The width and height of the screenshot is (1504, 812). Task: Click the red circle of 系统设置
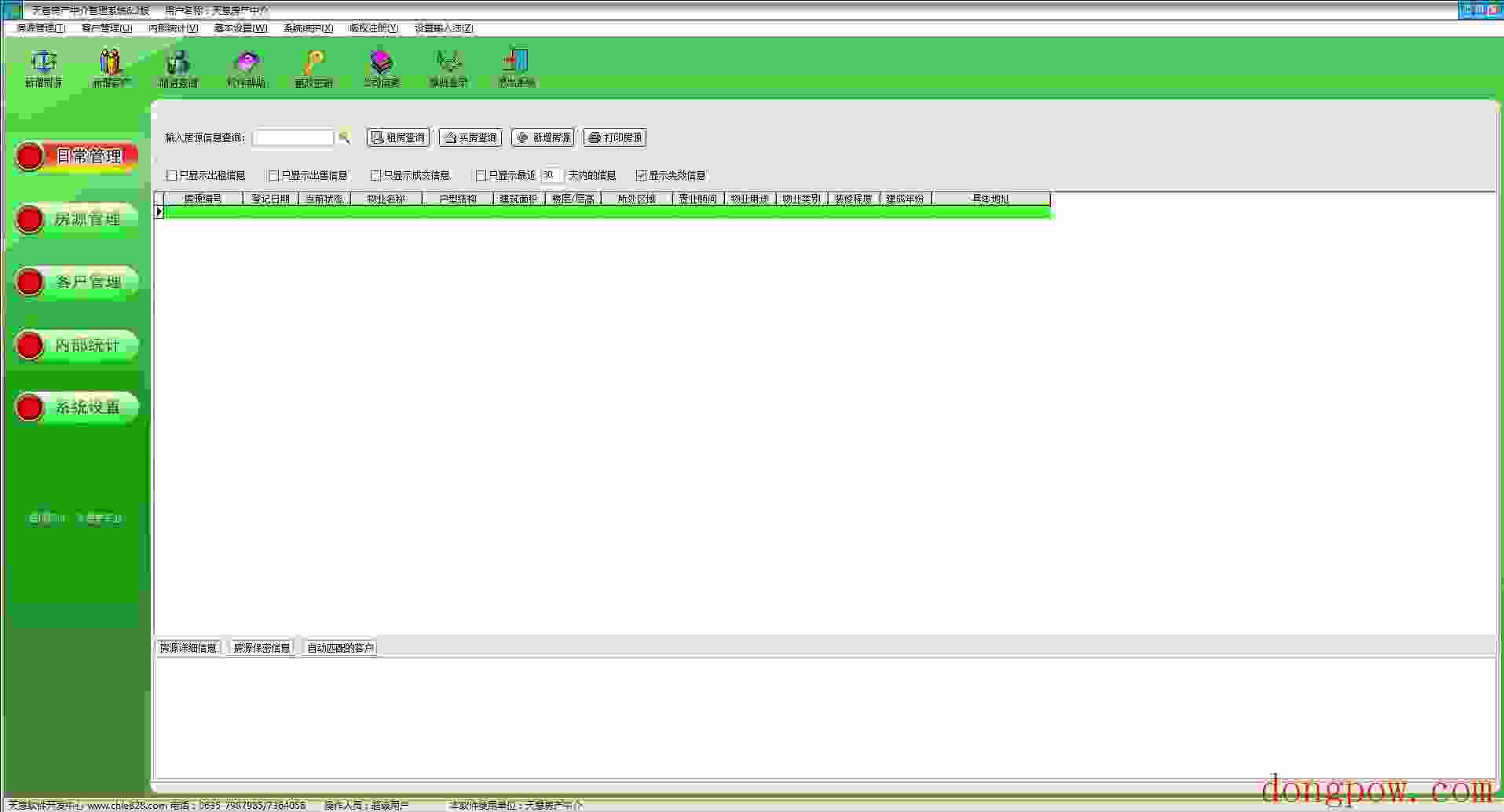point(30,408)
